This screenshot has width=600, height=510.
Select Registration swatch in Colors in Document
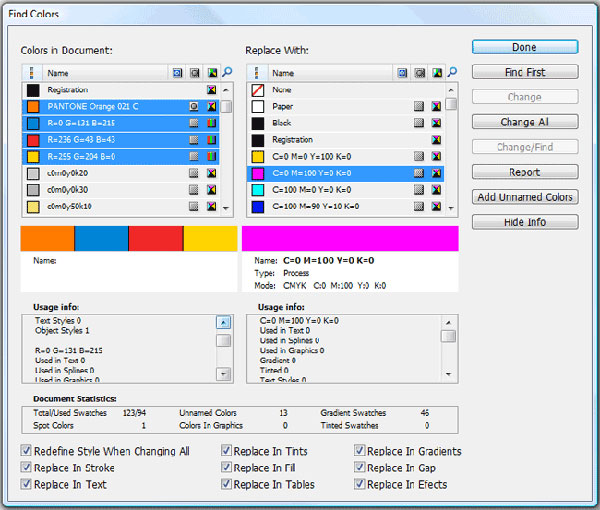click(x=33, y=90)
